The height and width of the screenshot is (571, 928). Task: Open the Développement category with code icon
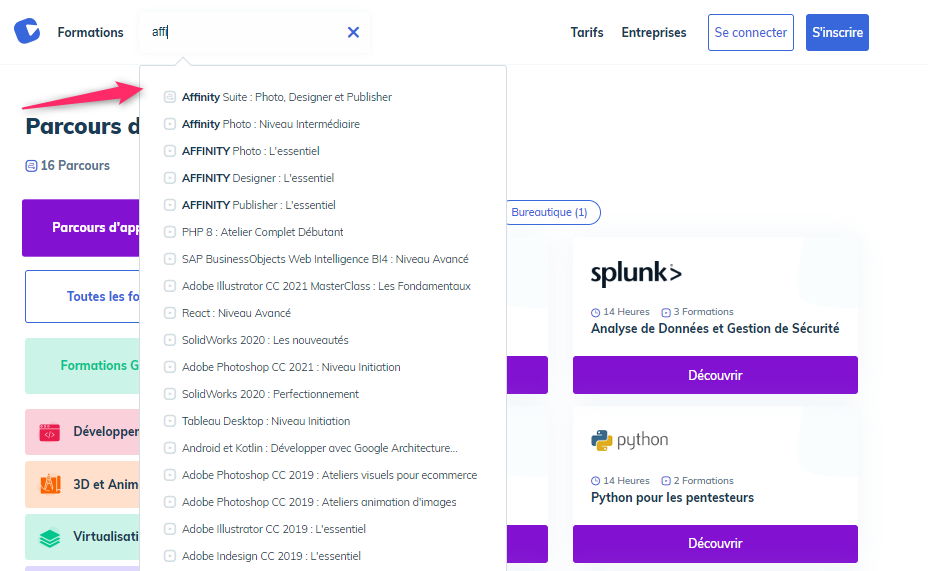tap(50, 433)
